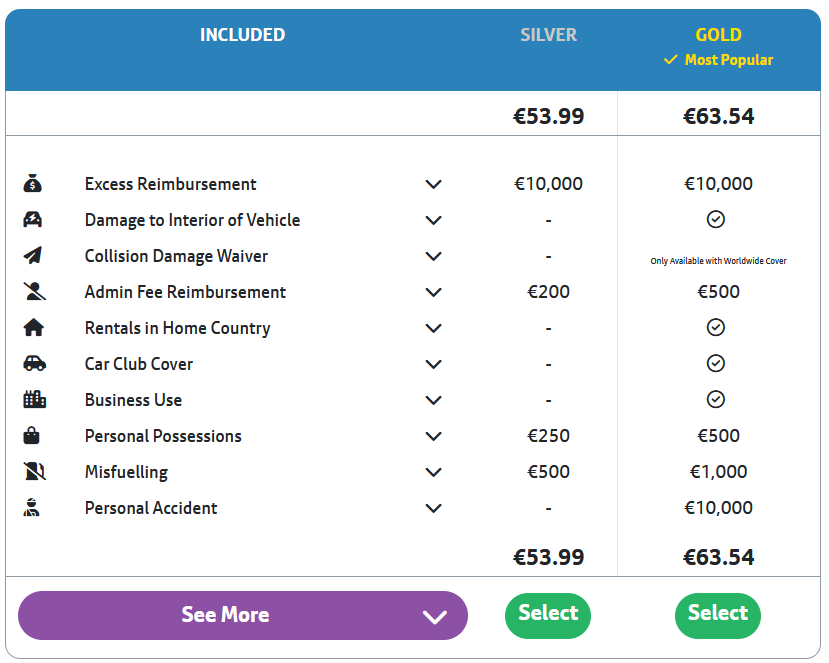Click the car icon next to Car Club Cover
Screen dimensions: 829x663
34,363
